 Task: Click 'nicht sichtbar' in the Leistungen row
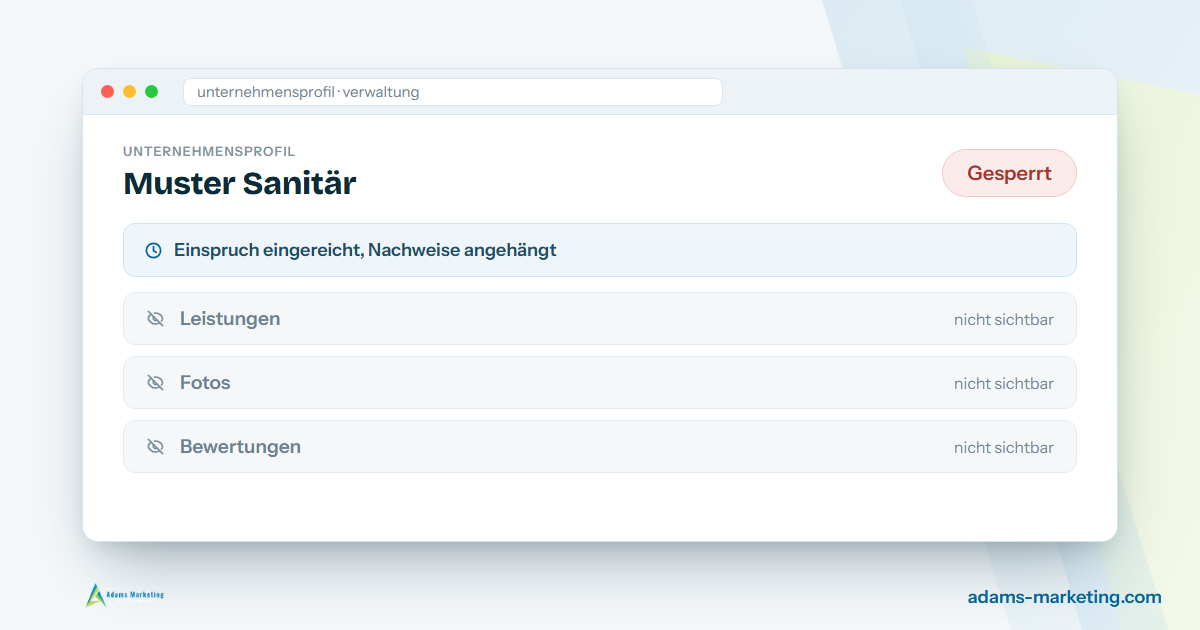tap(1003, 320)
